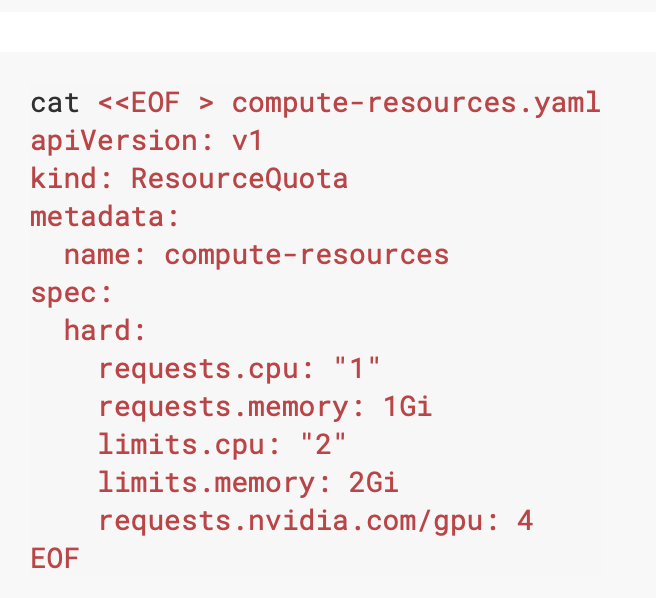The image size is (656, 598).
Task: Click the apiVersion: v1 line
Action: coord(146,141)
